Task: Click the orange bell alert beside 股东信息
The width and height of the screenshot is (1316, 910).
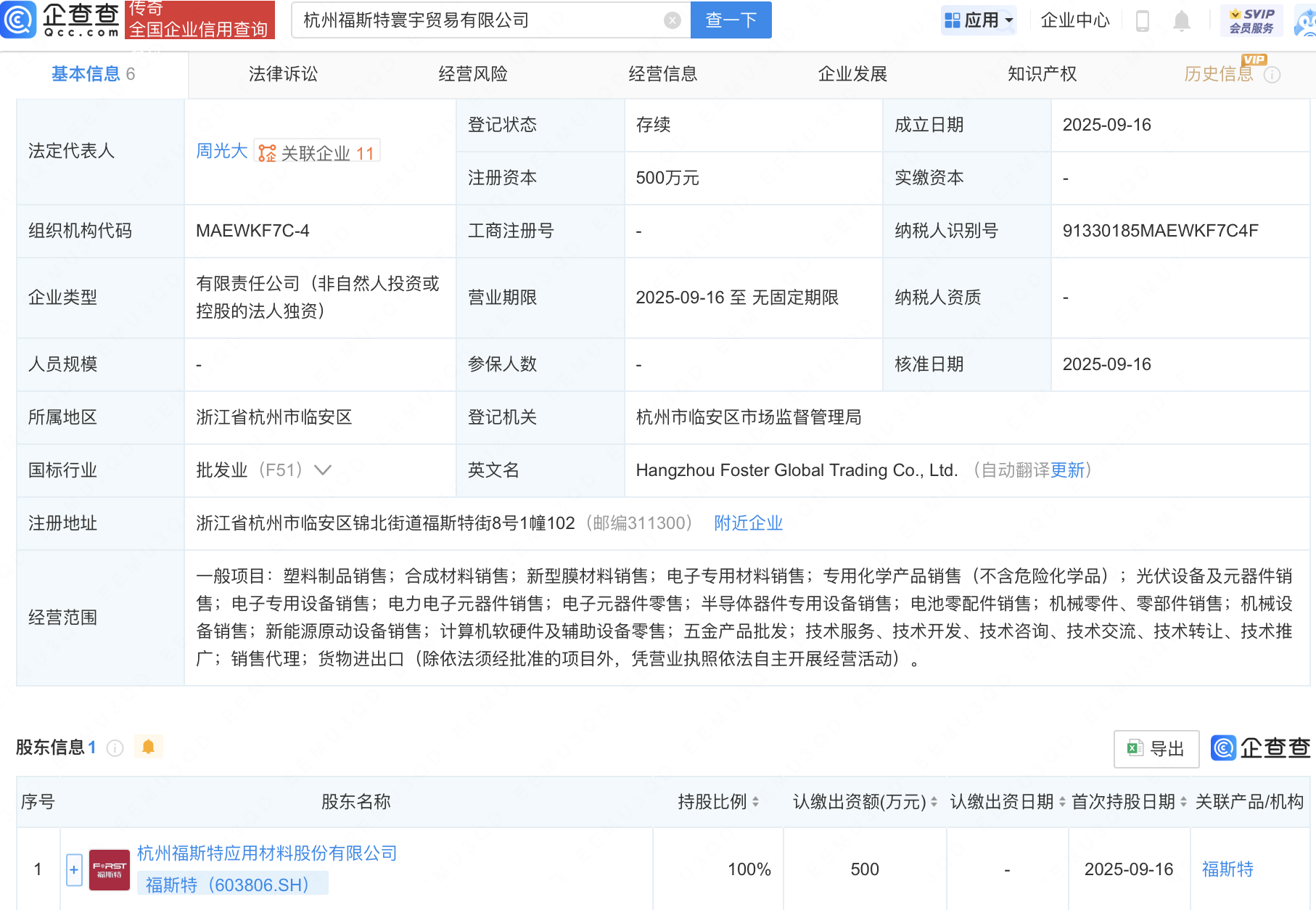Action: (x=149, y=747)
